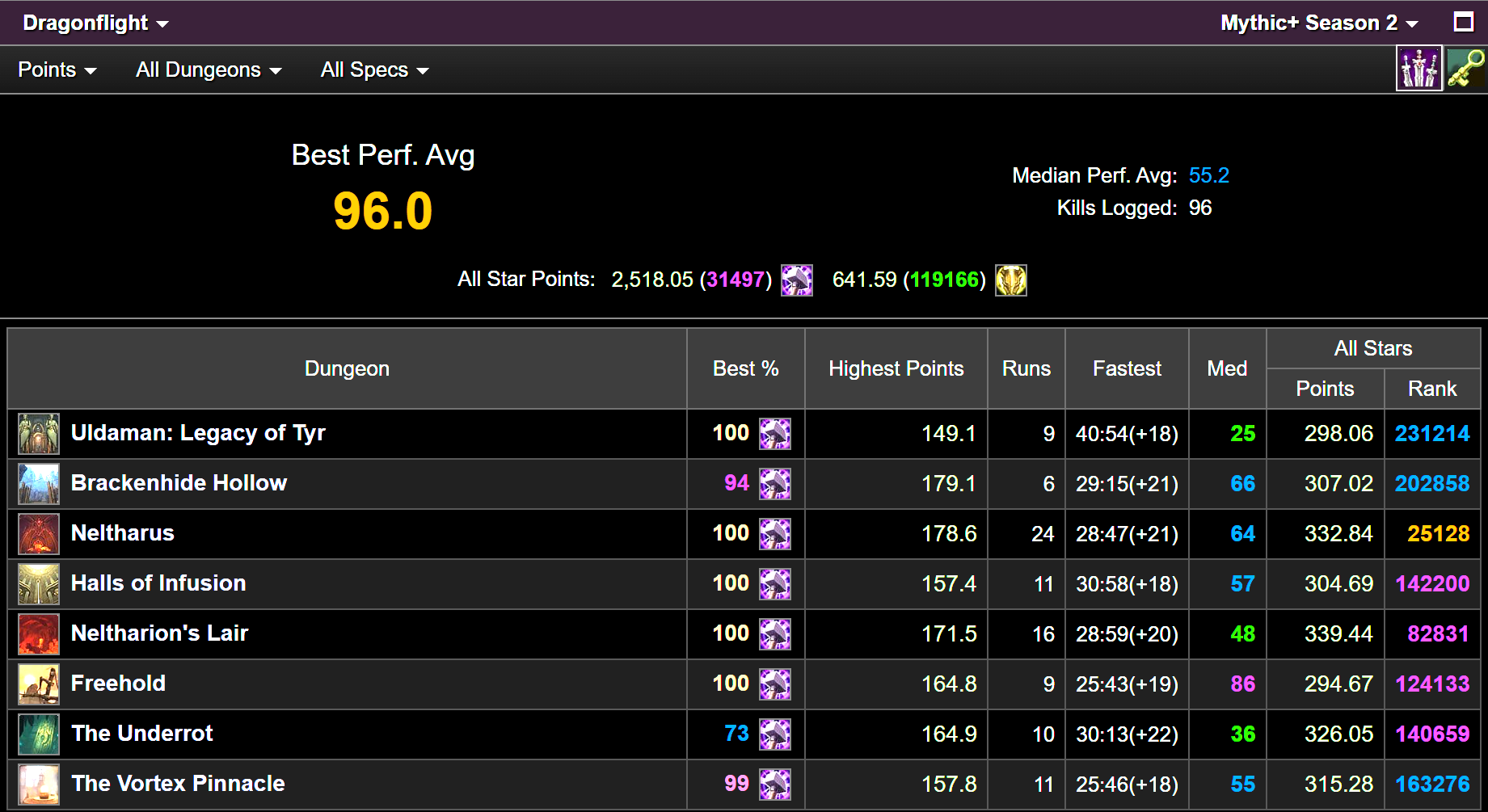Select the Mythic+ key icon
Screen dimensions: 1488x812
[x=1466, y=69]
